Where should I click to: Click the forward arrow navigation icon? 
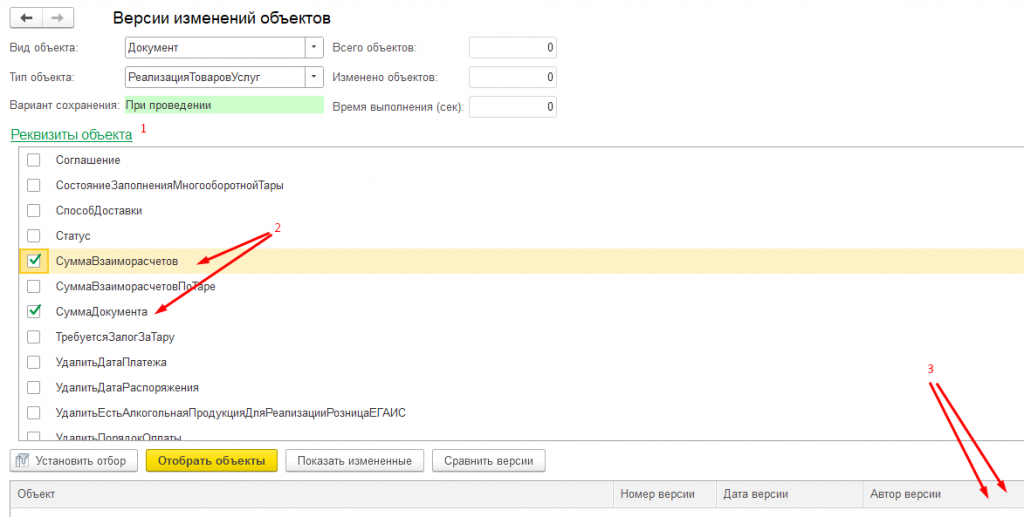[x=57, y=18]
